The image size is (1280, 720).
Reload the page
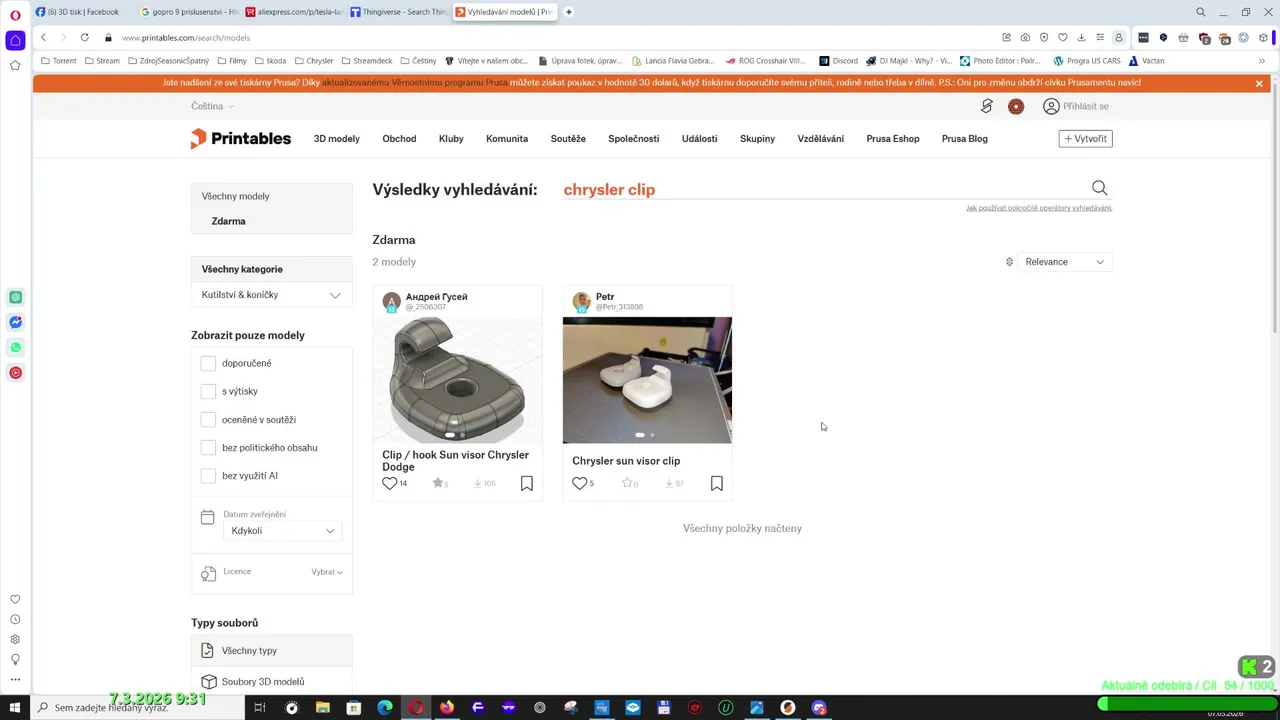84,37
